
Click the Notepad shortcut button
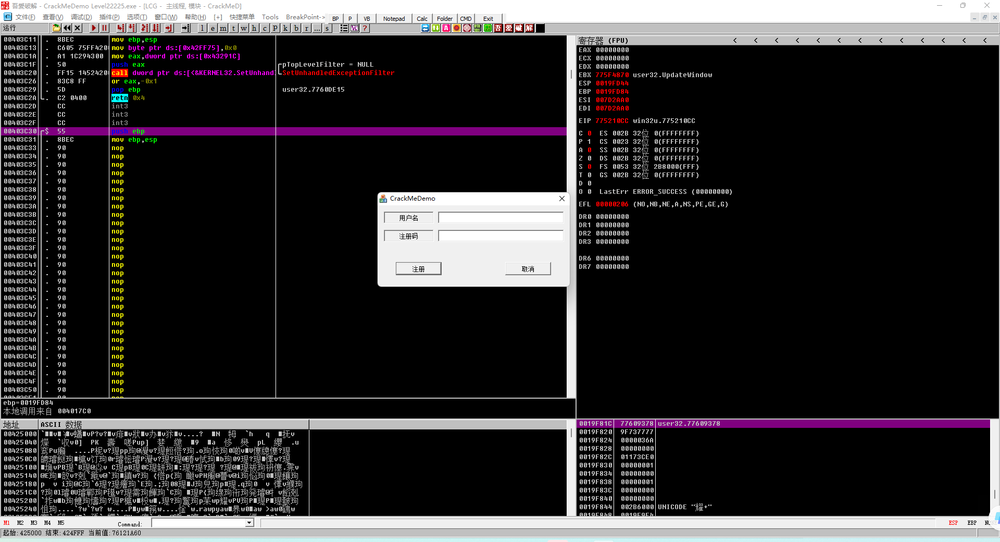click(x=394, y=18)
